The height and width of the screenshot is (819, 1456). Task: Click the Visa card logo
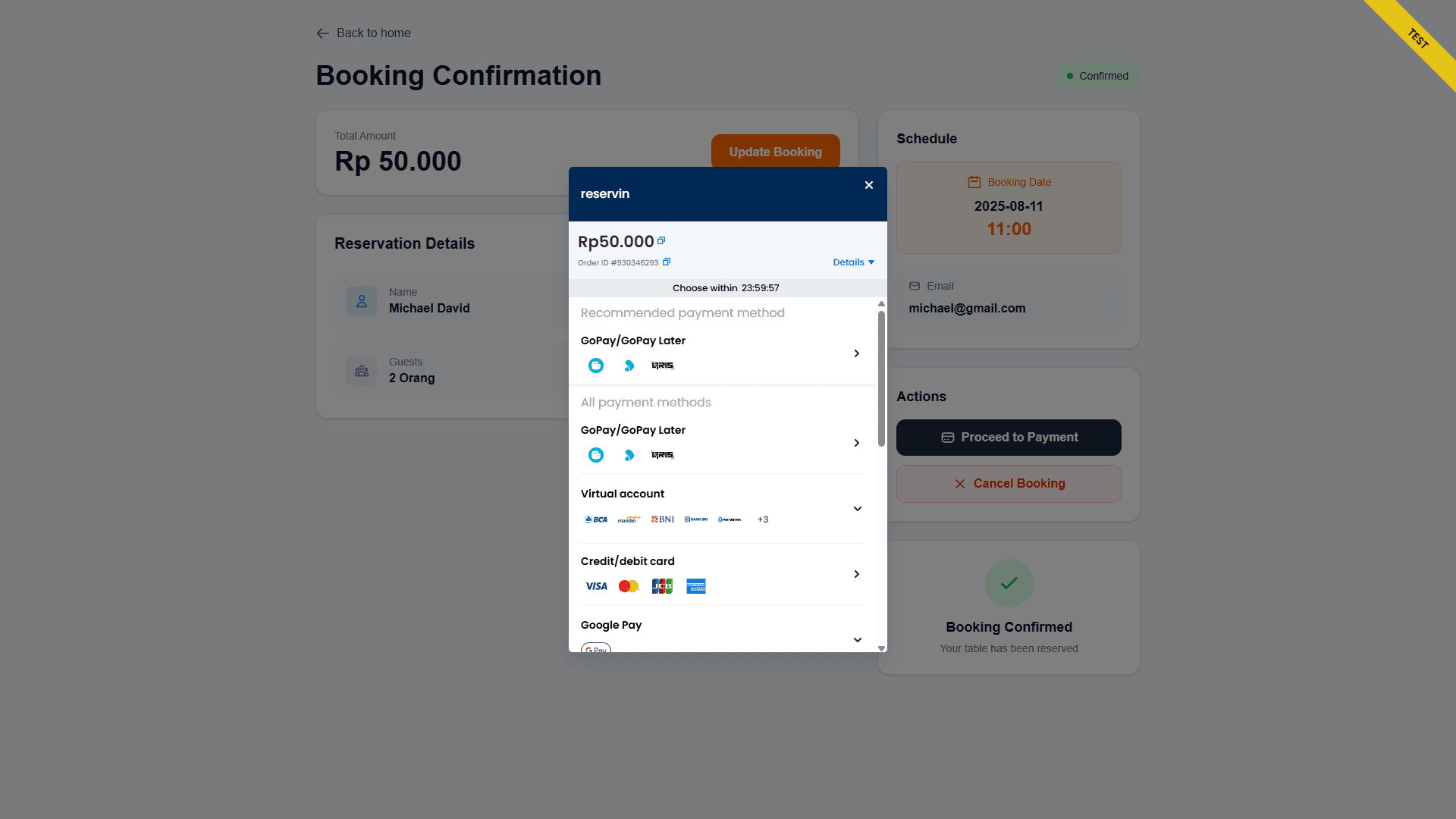click(596, 586)
